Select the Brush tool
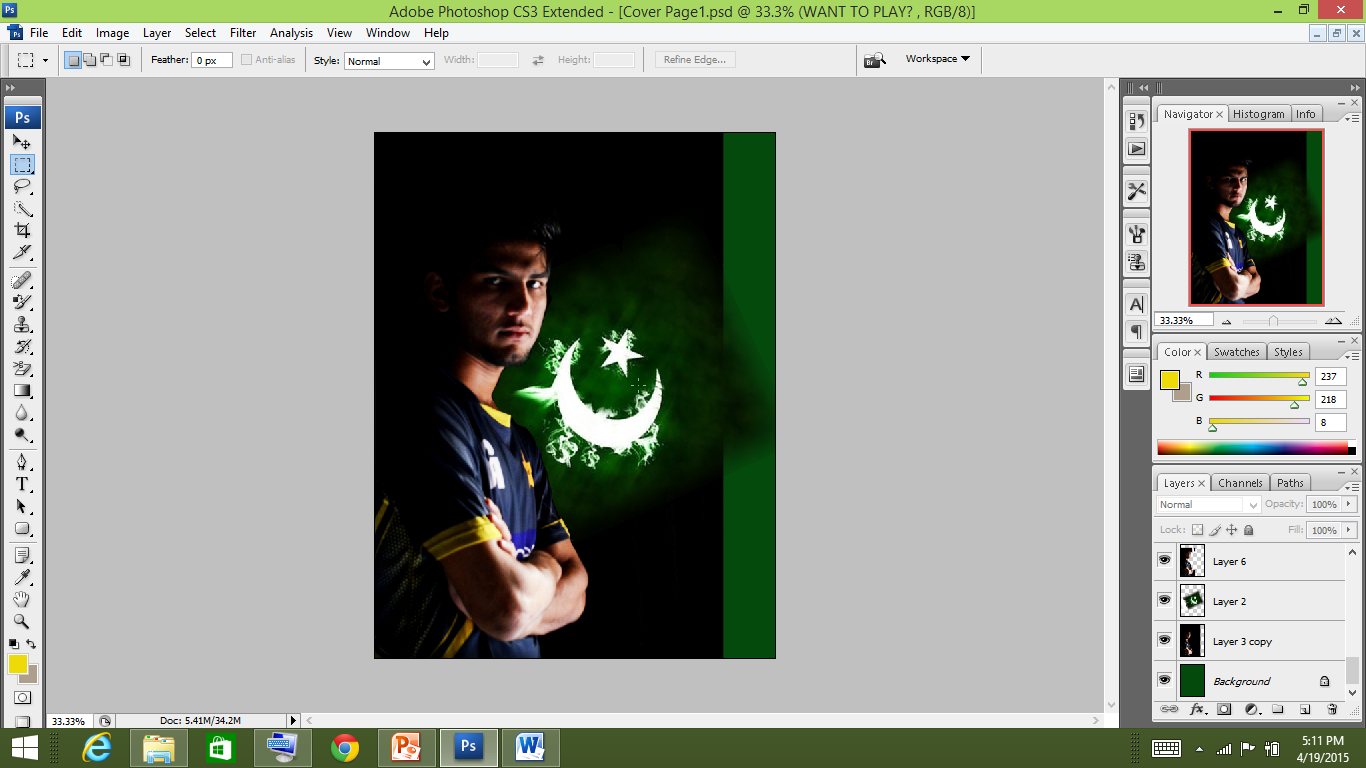The image size is (1366, 768). point(22,301)
